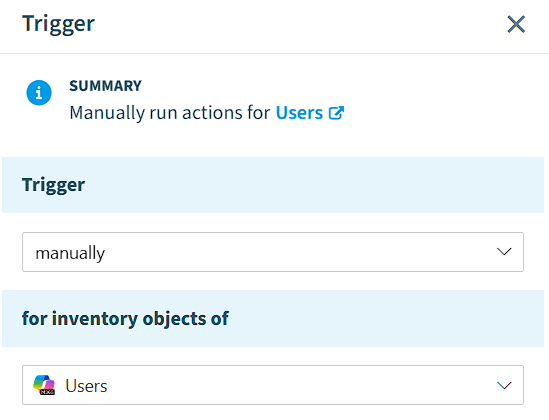
Task: Click the "Manually run actions for" summary text
Action: click(x=170, y=113)
